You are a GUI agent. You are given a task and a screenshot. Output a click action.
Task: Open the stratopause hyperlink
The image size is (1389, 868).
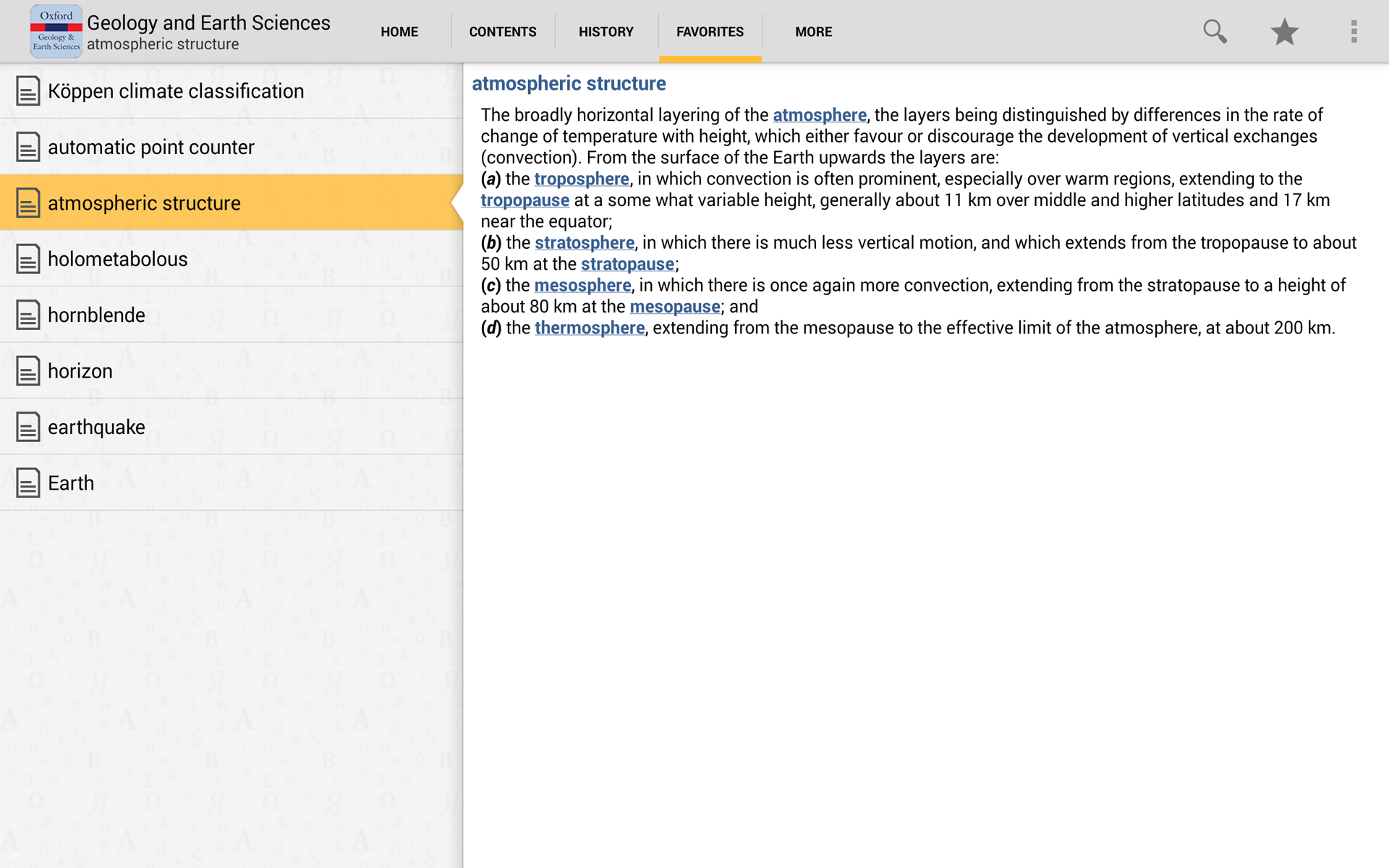627,264
